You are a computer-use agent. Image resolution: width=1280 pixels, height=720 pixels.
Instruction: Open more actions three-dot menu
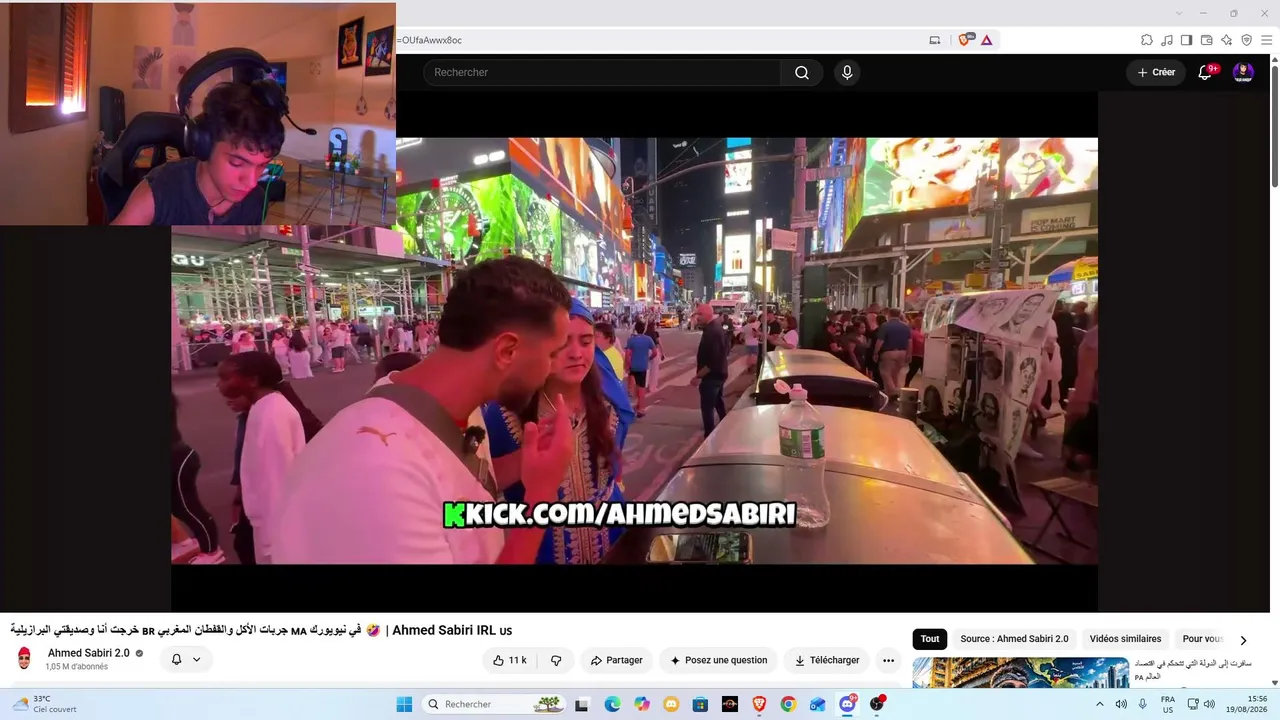coord(888,660)
